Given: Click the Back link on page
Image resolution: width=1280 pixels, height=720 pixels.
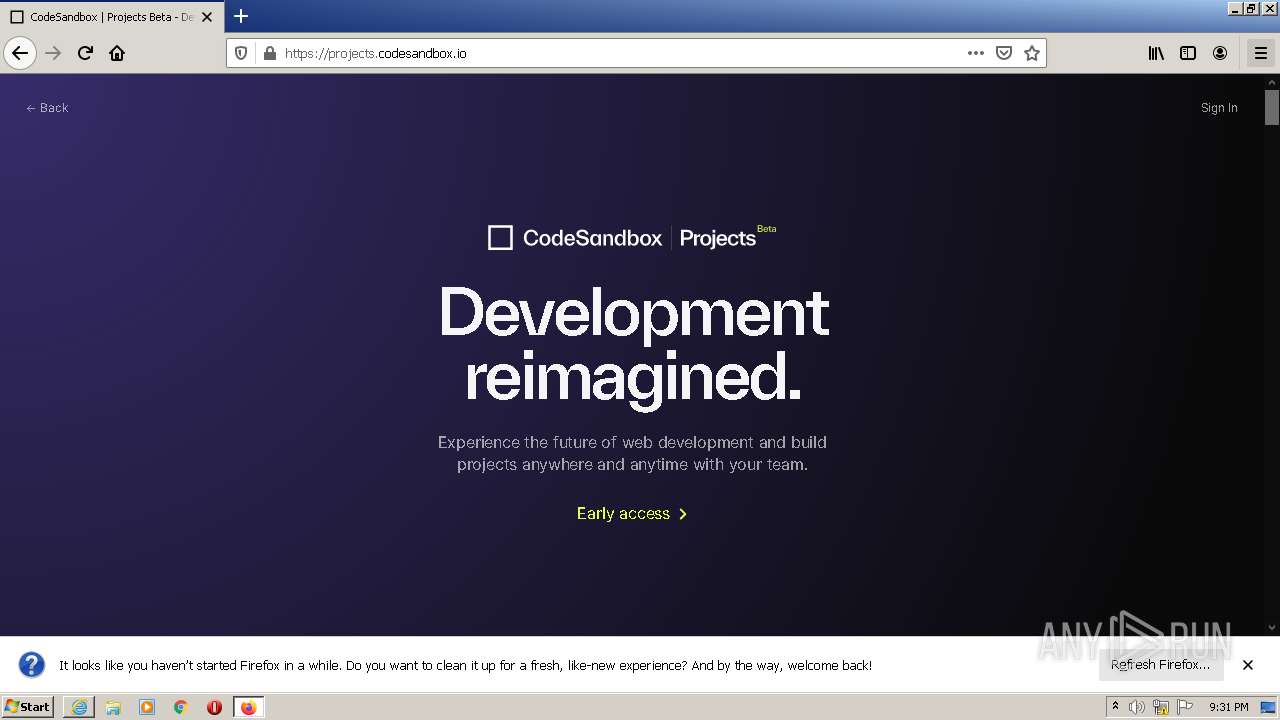Looking at the screenshot, I should pos(47,108).
